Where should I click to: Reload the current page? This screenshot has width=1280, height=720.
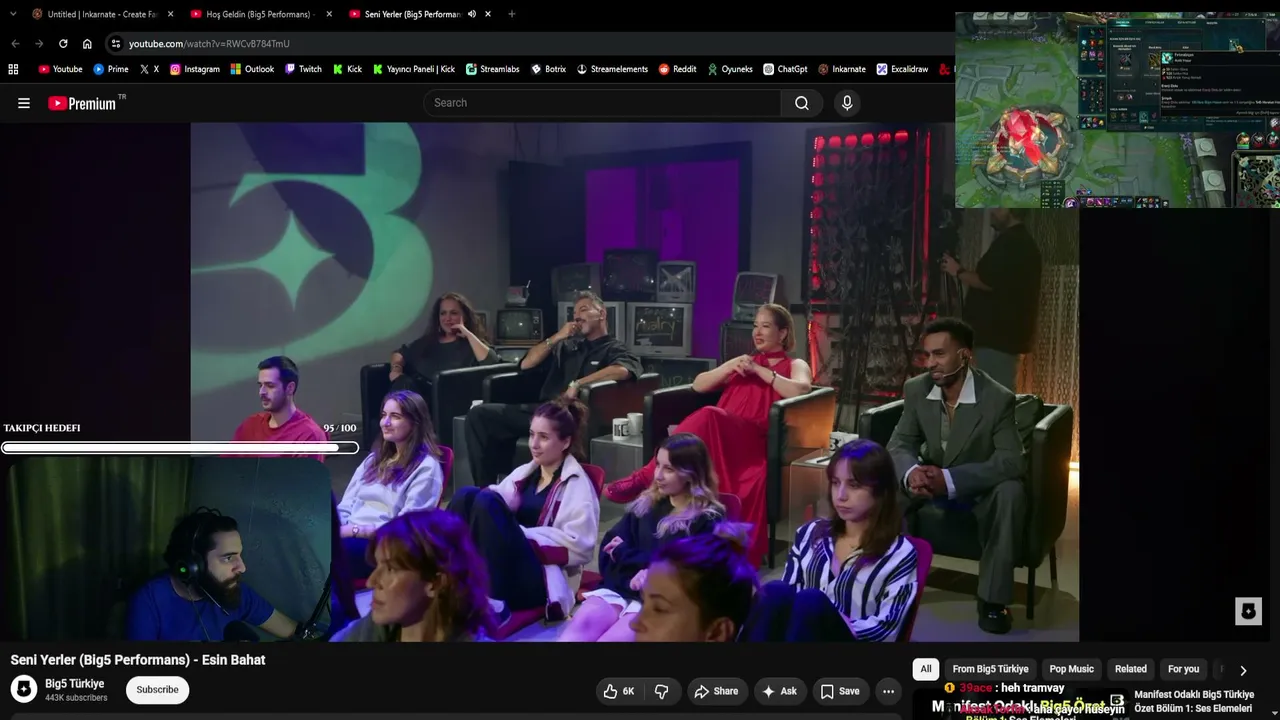point(63,44)
